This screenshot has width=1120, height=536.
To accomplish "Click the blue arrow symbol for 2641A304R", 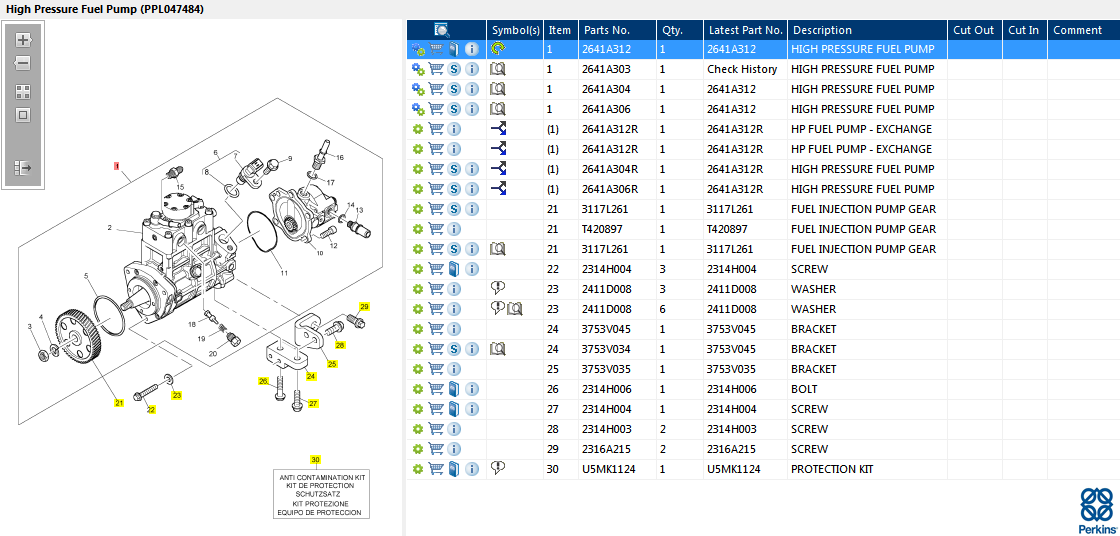I will [499, 169].
